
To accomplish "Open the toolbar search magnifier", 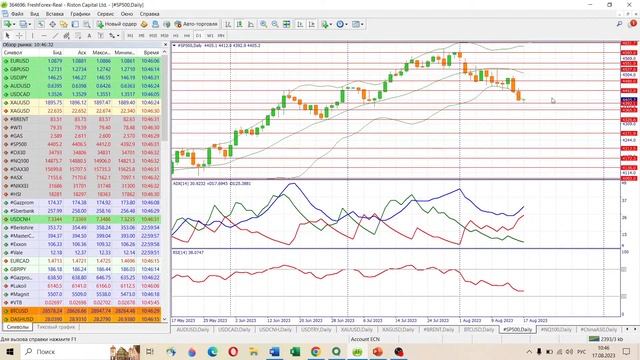I will 619,24.
